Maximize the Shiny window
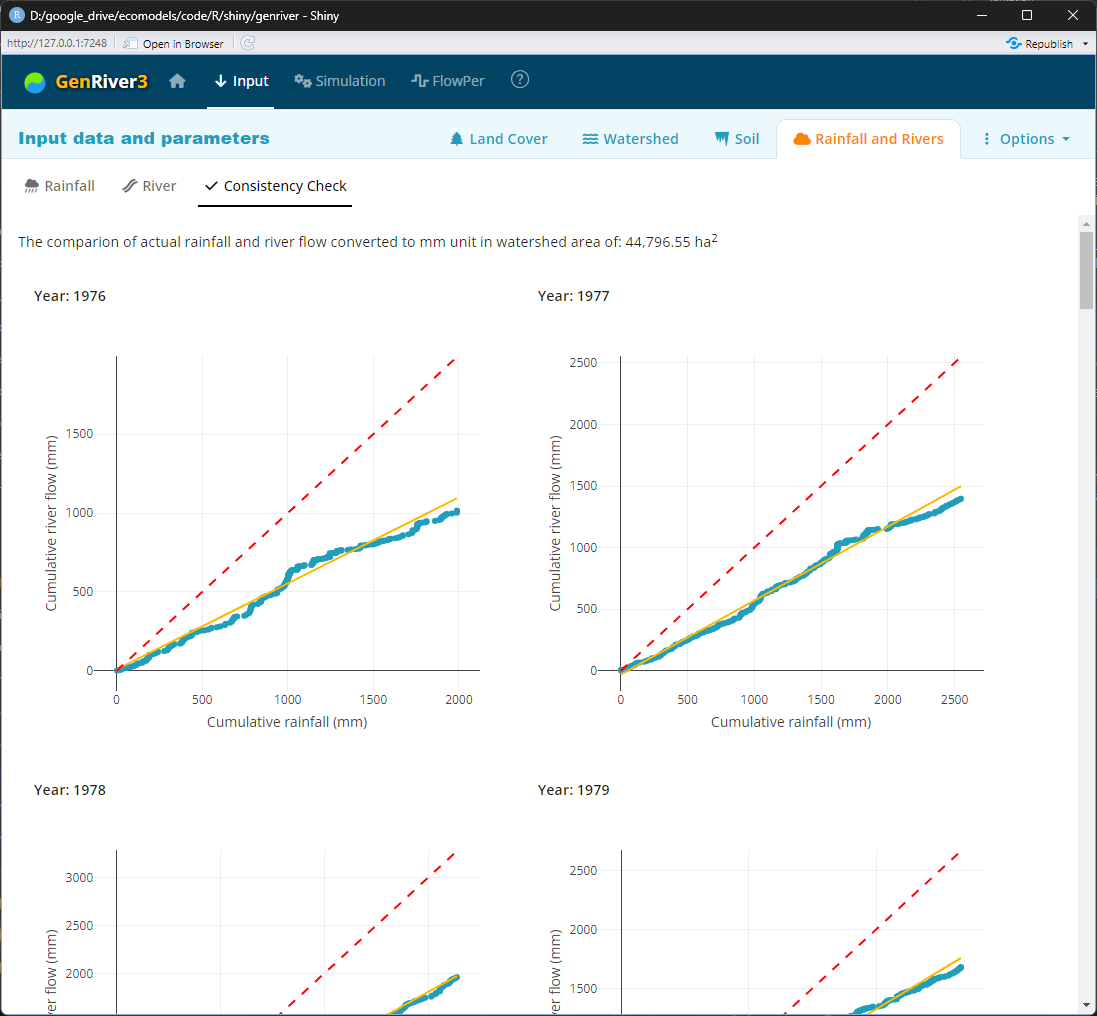This screenshot has height=1016, width=1097. 1027,15
